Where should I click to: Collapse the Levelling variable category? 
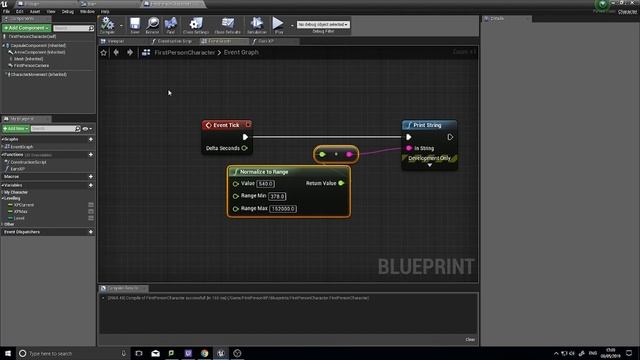[x=2, y=198]
